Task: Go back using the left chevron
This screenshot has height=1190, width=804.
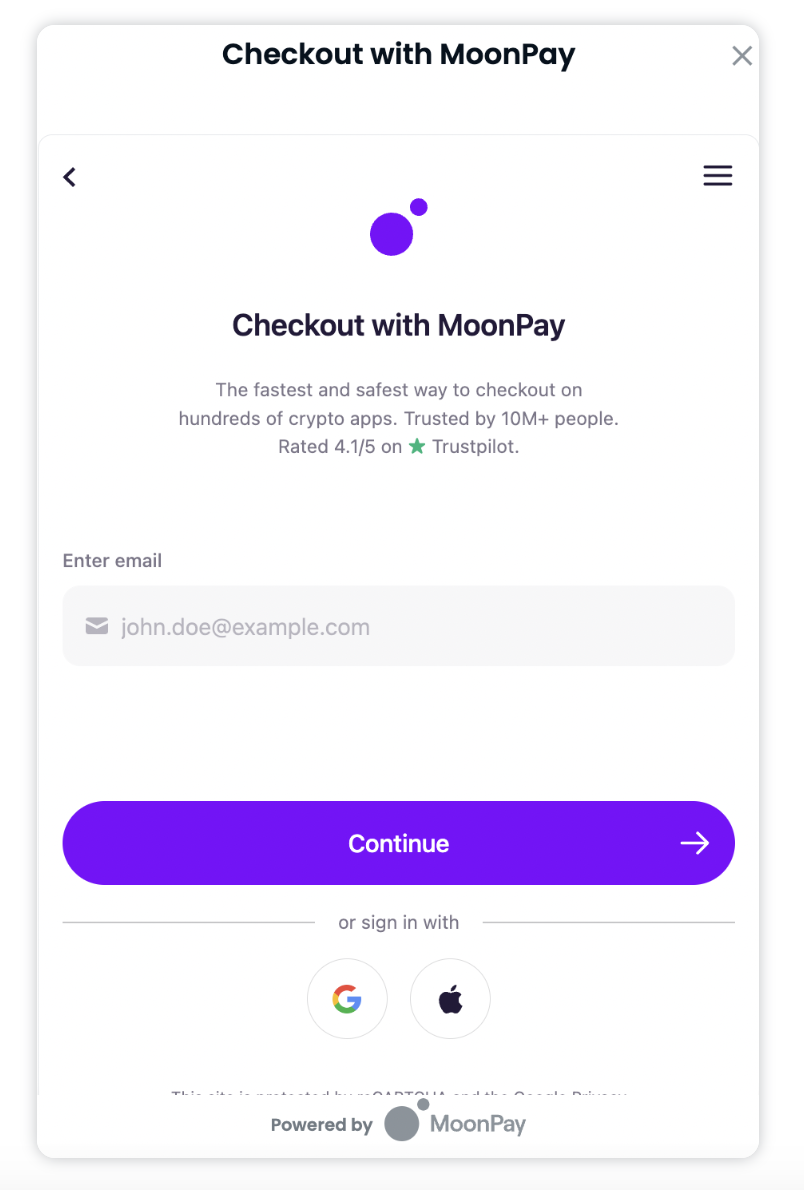Action: click(x=69, y=177)
